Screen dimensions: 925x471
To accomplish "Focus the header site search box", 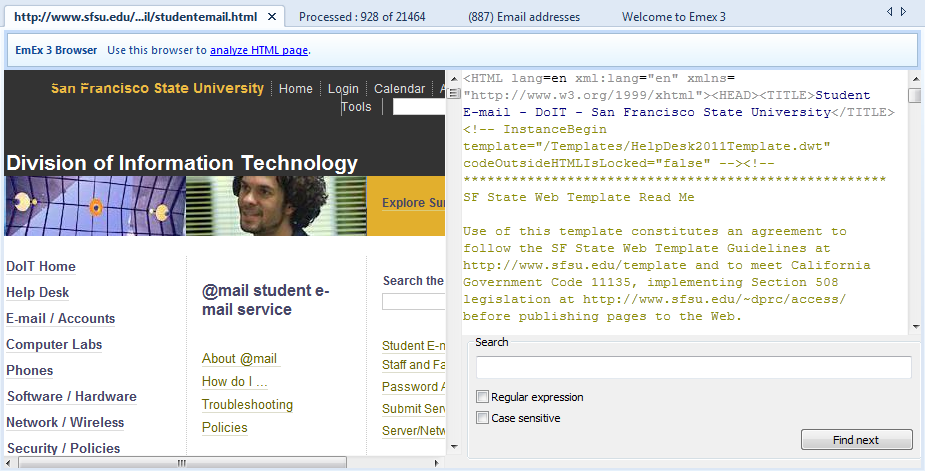I will 419,107.
